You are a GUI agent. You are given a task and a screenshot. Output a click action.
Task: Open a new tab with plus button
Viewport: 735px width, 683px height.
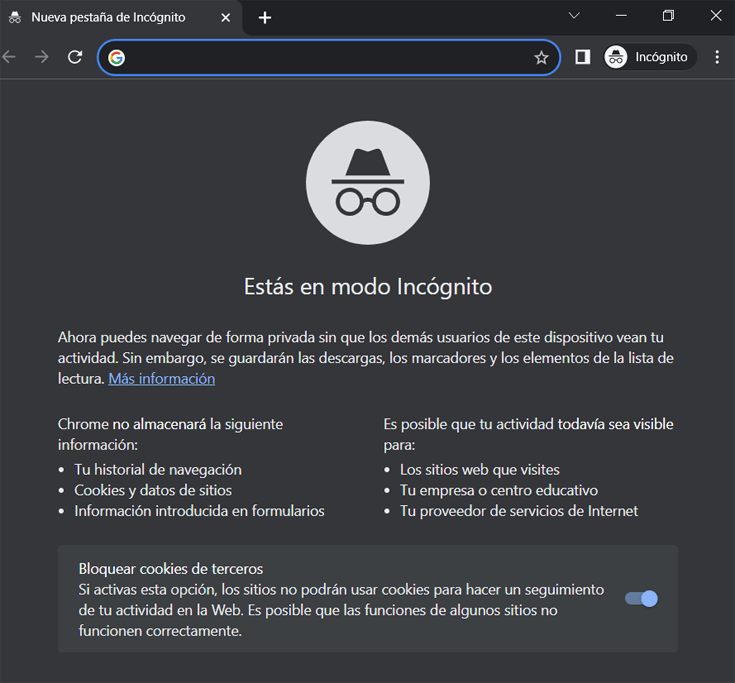(265, 18)
